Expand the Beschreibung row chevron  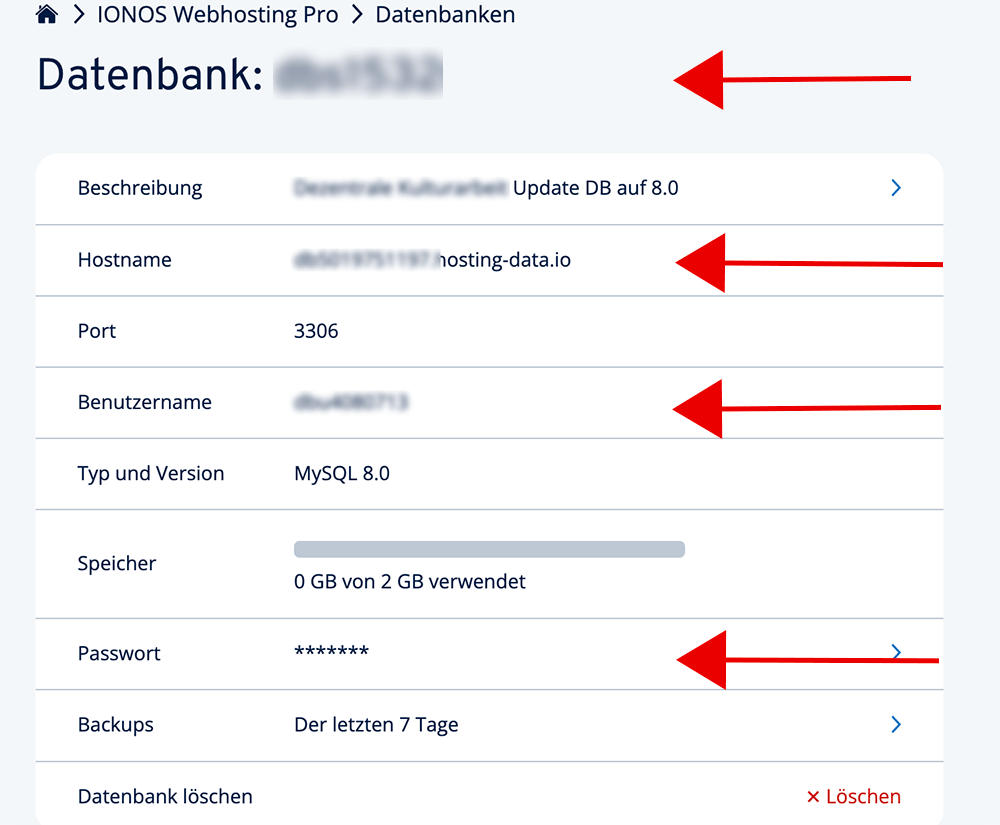tap(896, 188)
